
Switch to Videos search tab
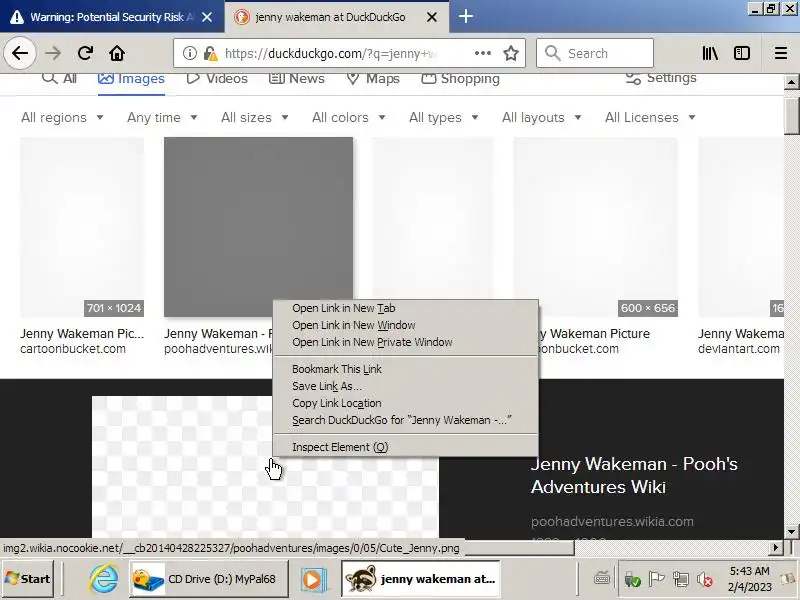click(217, 79)
